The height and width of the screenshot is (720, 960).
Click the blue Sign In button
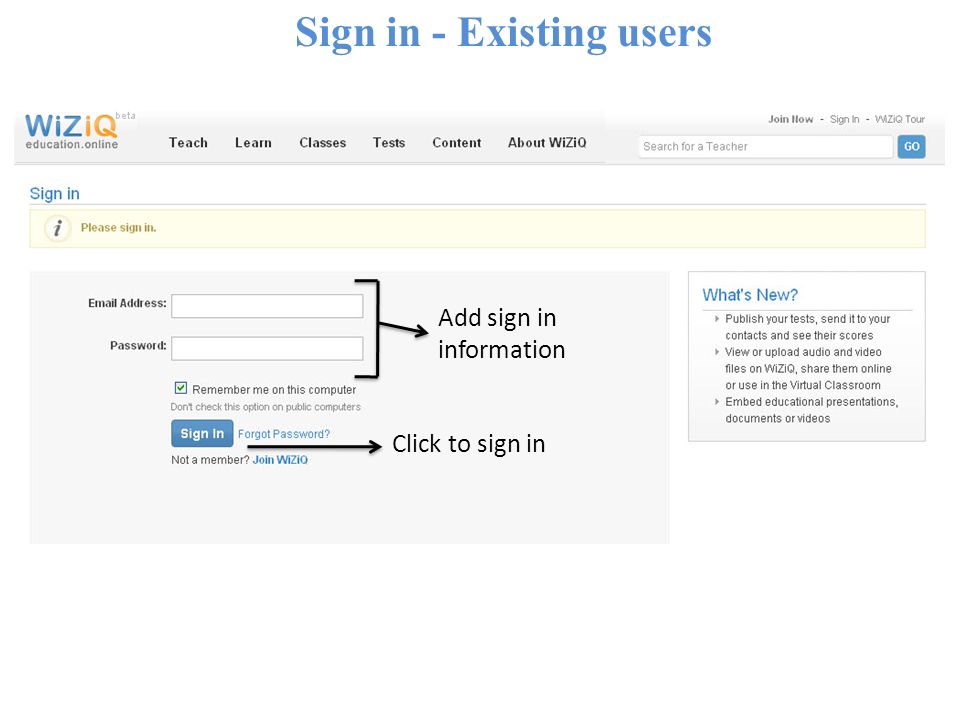click(x=202, y=433)
